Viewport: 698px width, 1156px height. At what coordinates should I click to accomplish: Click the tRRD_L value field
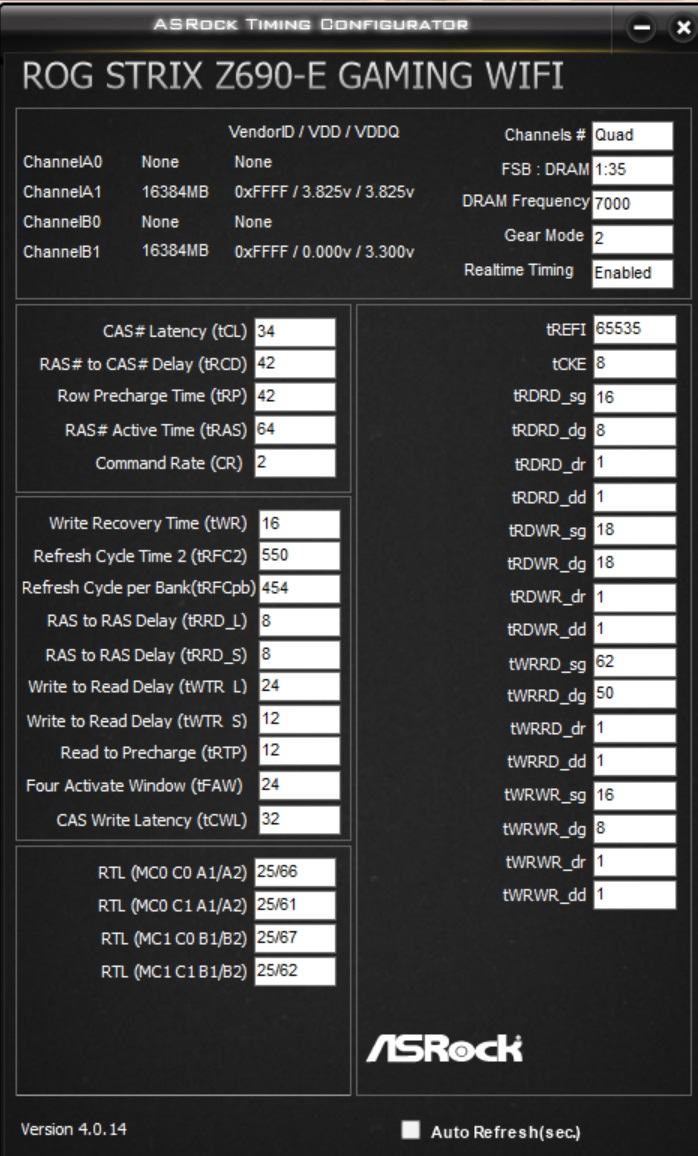click(x=299, y=621)
